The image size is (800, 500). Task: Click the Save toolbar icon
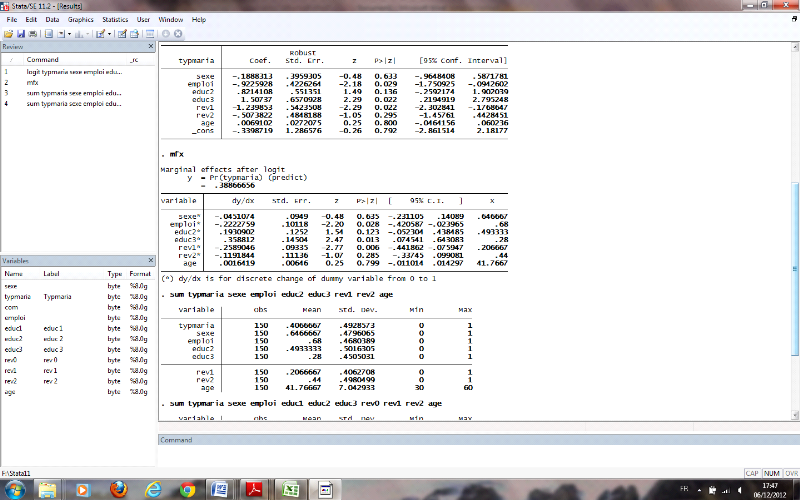pos(19,33)
